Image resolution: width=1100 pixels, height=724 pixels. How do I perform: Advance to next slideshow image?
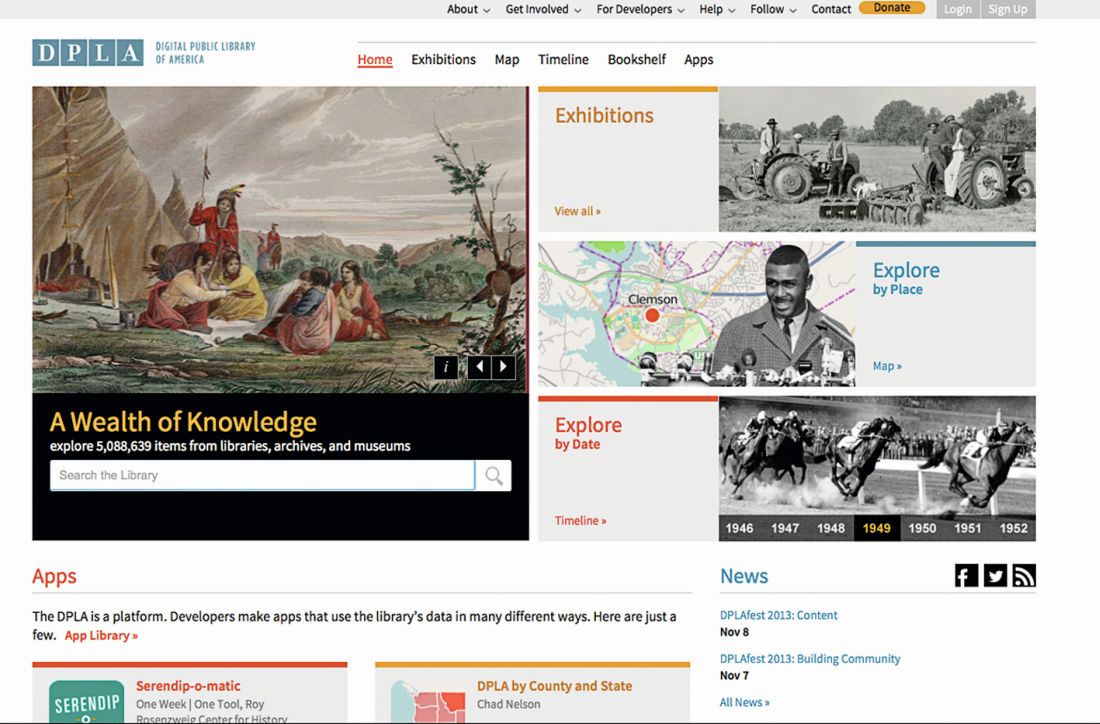click(x=504, y=367)
